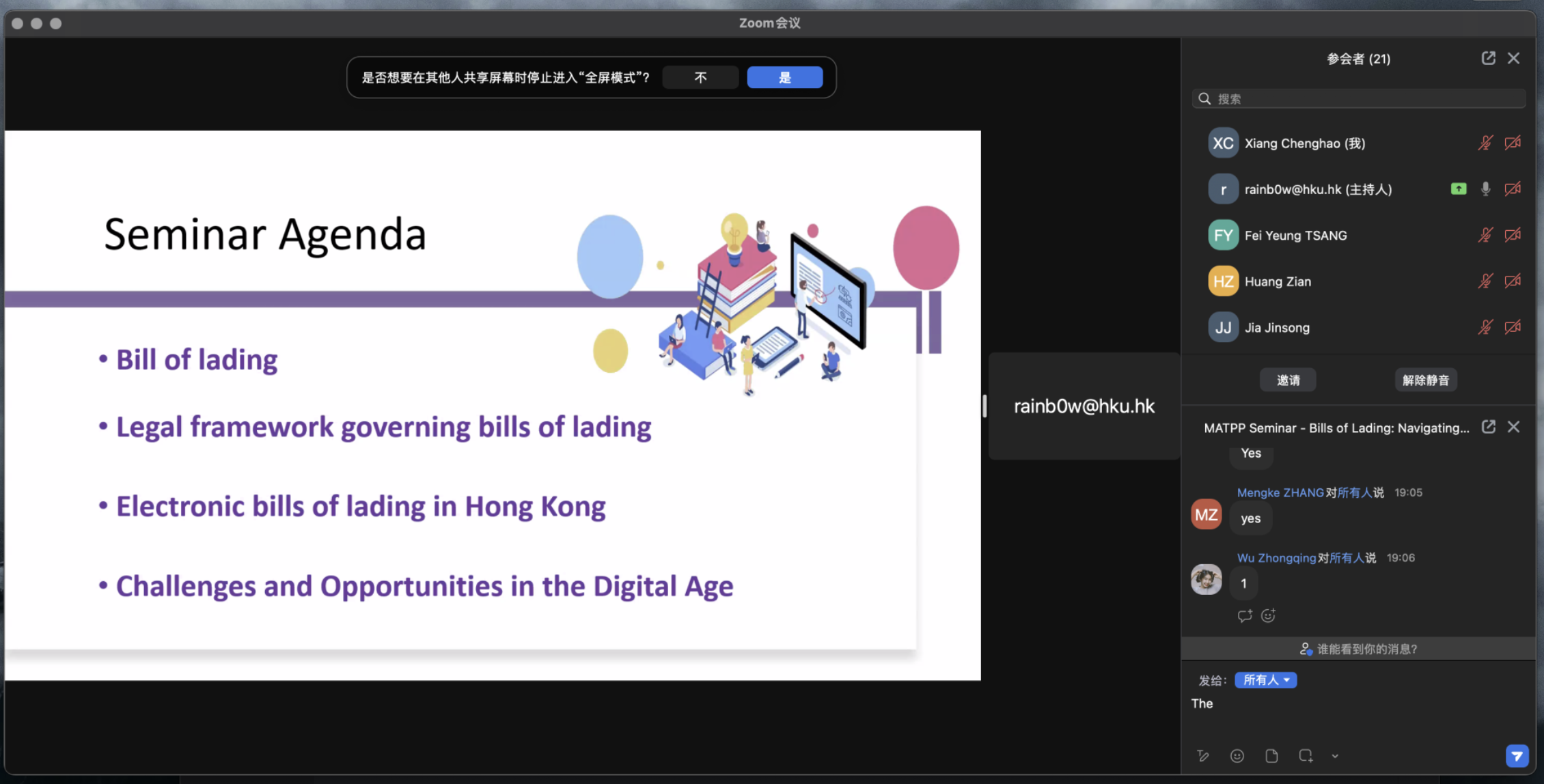Viewport: 1544px width, 784px height.
Task: Click the screenshot capture icon in chat
Action: pyautogui.click(x=1306, y=756)
